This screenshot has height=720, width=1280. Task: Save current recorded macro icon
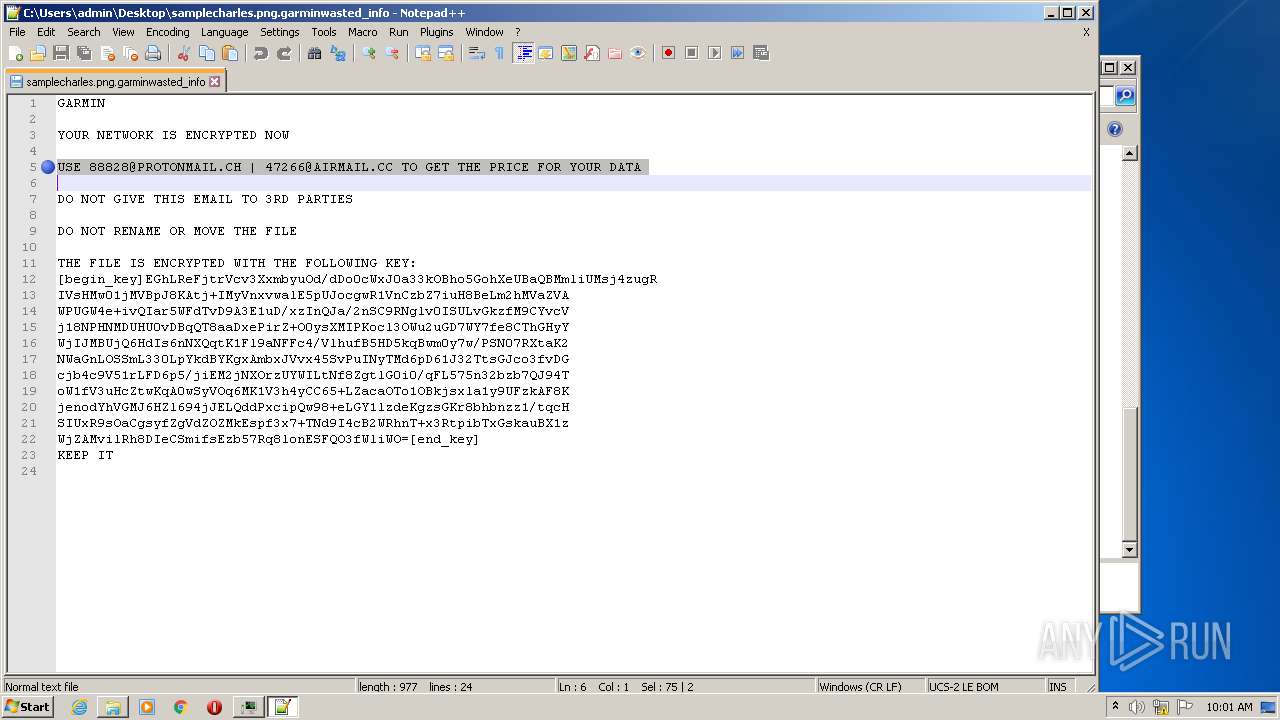[x=760, y=53]
